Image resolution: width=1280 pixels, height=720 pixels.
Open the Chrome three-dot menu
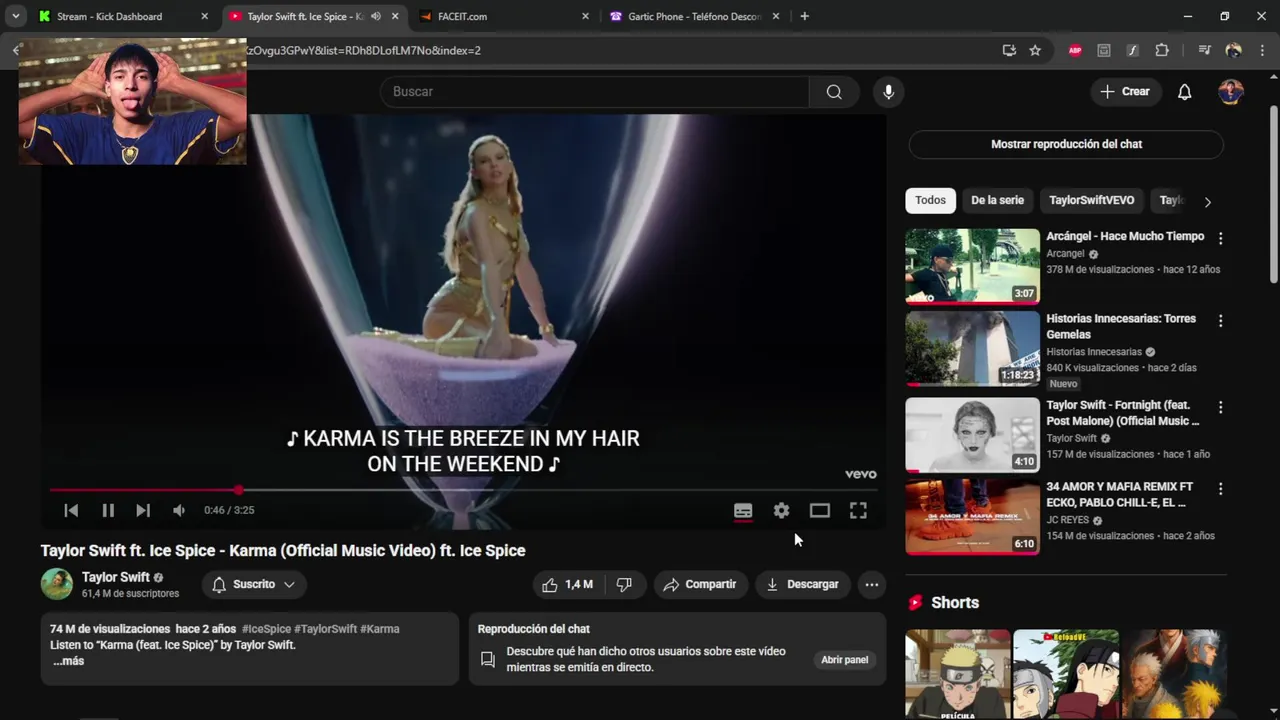tap(1263, 50)
